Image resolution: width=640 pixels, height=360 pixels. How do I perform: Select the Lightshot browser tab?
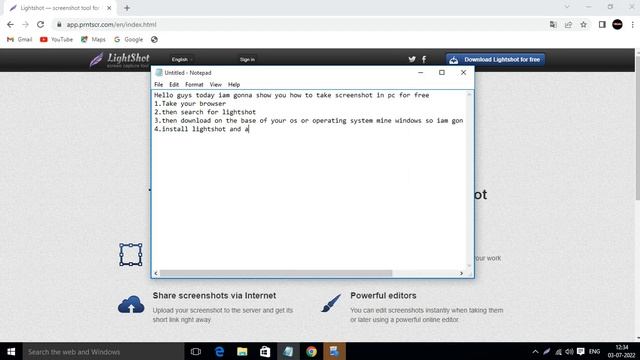[59, 8]
